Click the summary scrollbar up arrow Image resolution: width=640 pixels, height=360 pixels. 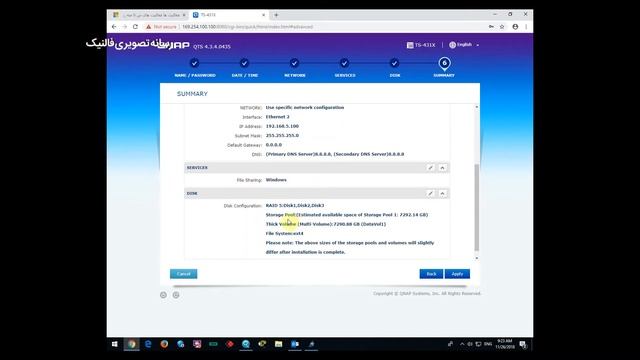(476, 107)
